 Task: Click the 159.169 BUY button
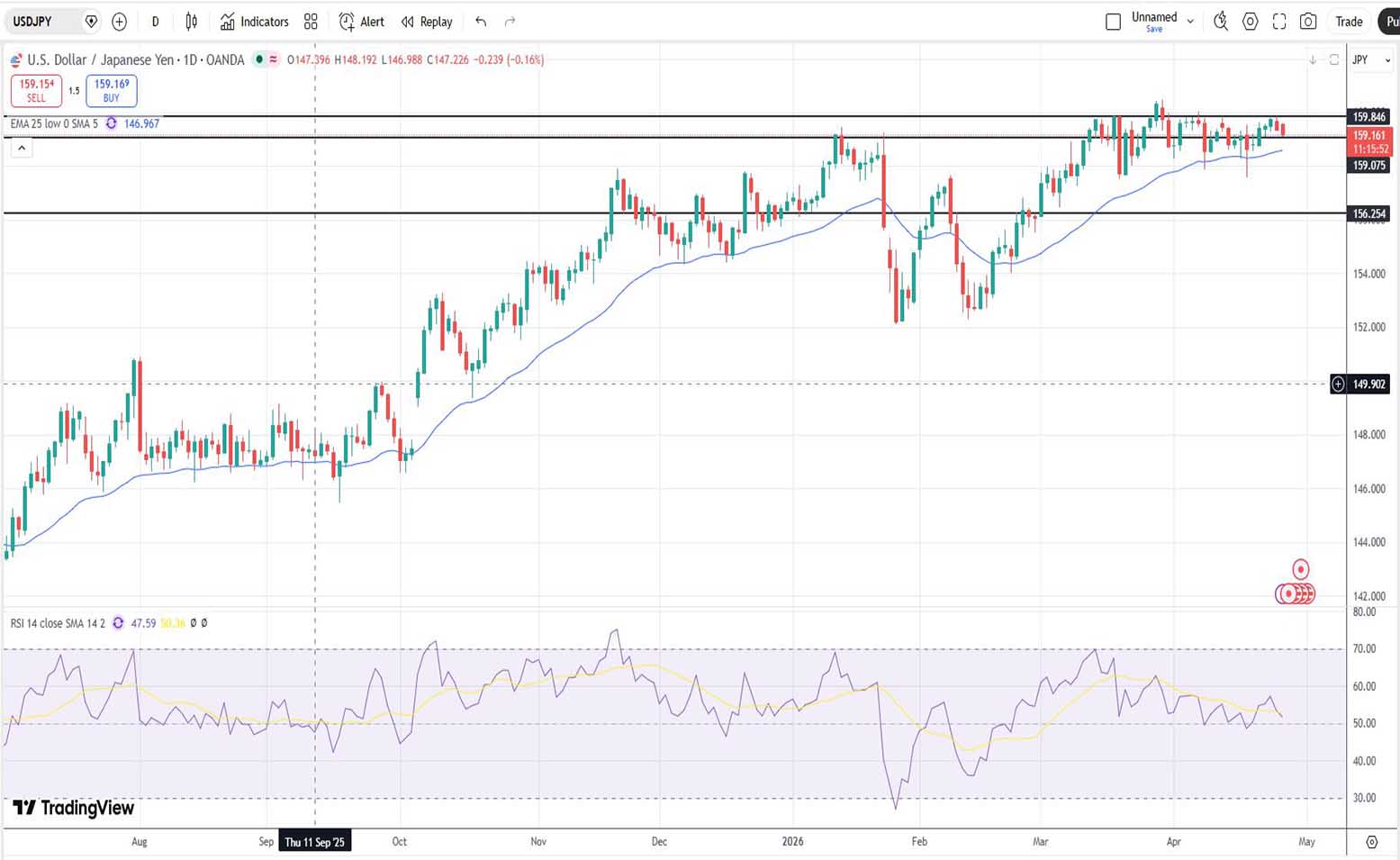(112, 90)
